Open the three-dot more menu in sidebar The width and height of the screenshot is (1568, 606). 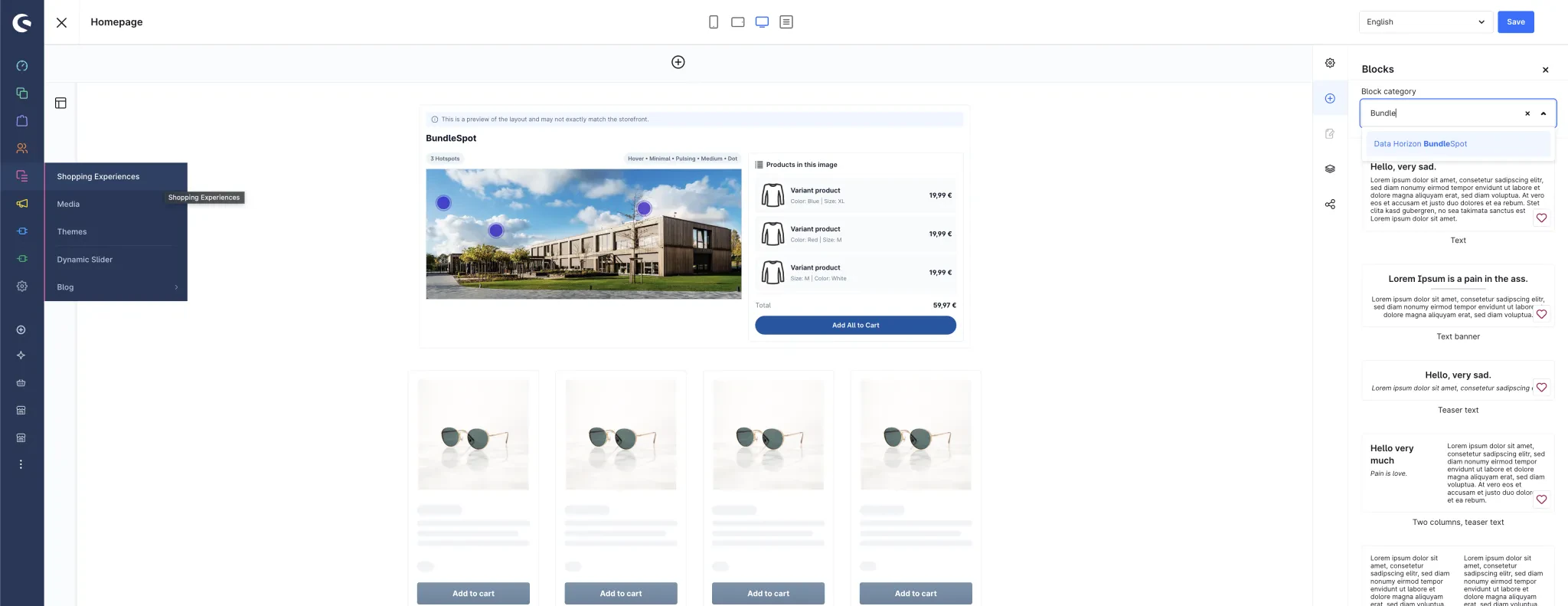click(21, 464)
